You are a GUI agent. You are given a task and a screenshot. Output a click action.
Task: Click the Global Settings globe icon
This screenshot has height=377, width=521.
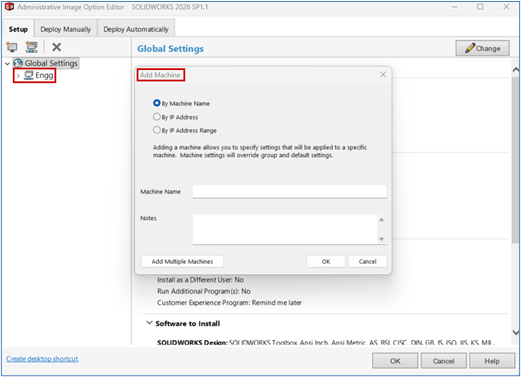(x=18, y=63)
